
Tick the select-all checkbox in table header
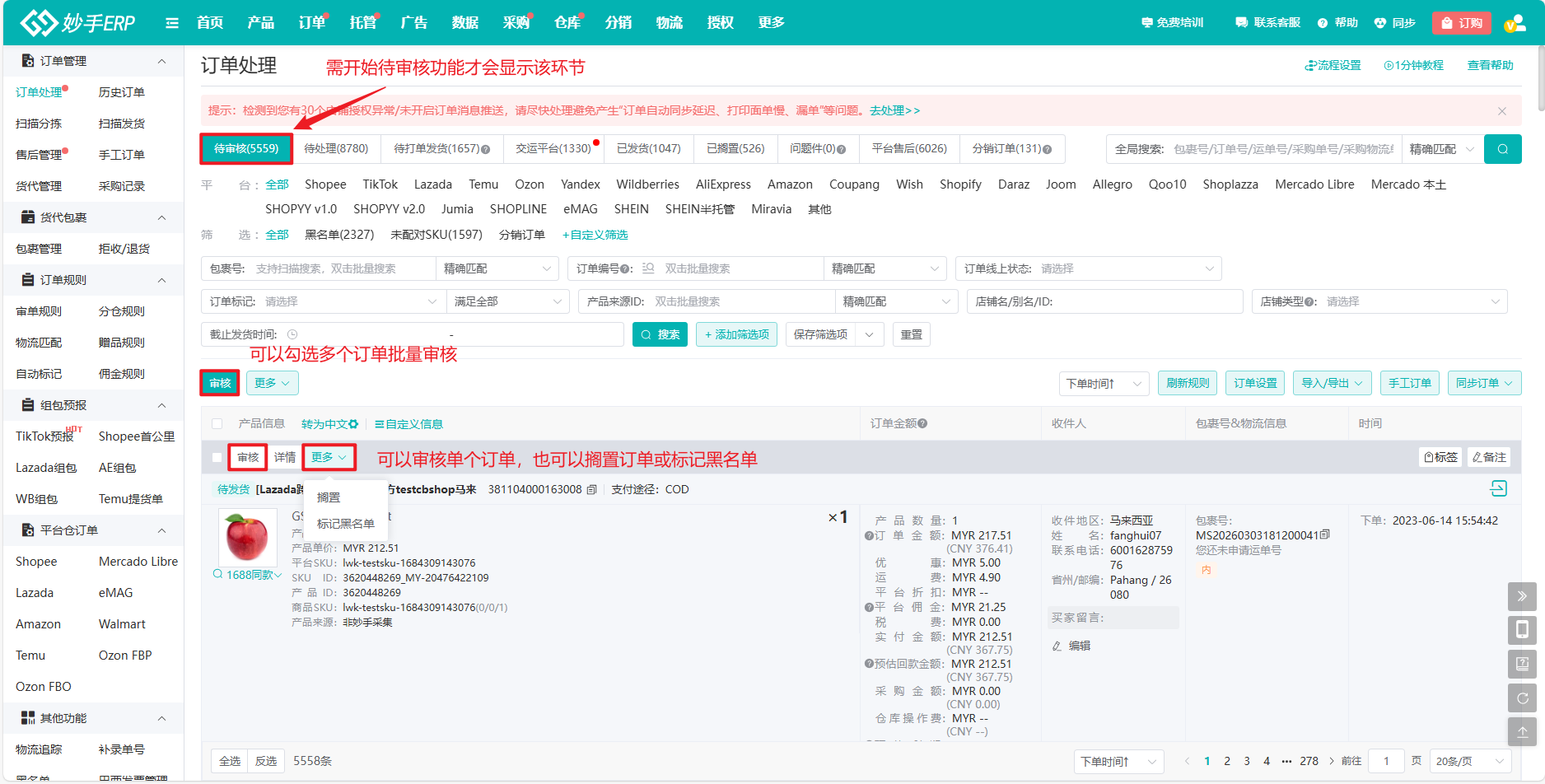click(x=217, y=423)
